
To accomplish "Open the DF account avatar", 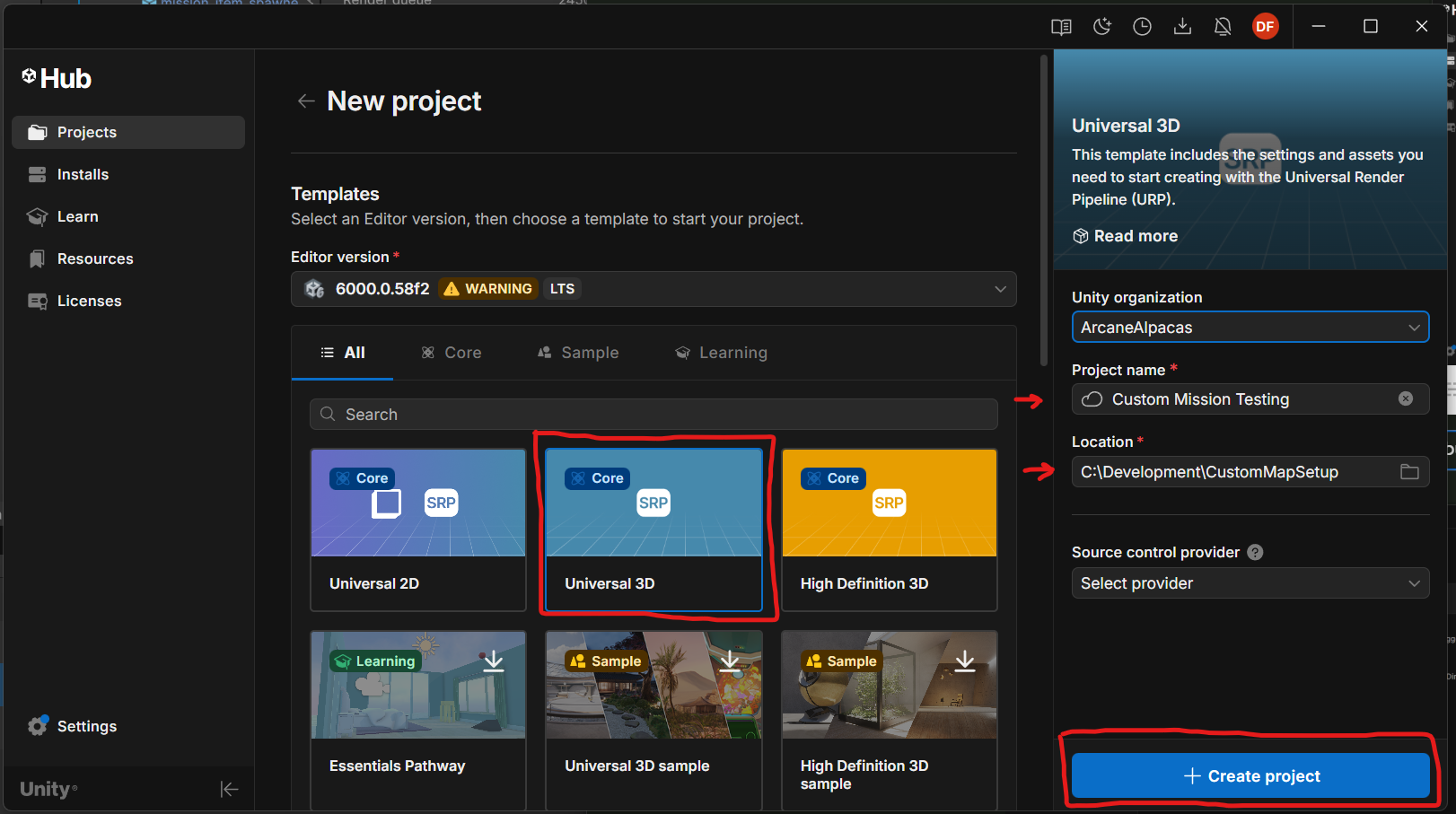I will pyautogui.click(x=1265, y=27).
